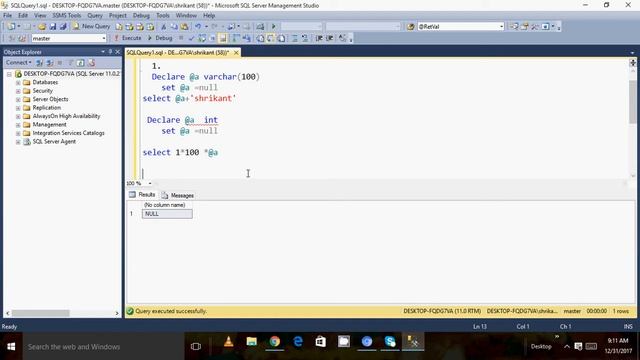The image size is (640, 360).
Task: Expand the AlwaysOn High Availability folder
Action: point(18,116)
